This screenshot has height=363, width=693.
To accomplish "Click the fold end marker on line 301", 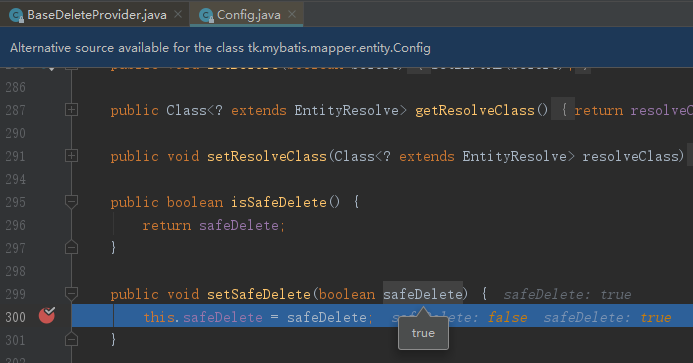I will click(x=71, y=339).
